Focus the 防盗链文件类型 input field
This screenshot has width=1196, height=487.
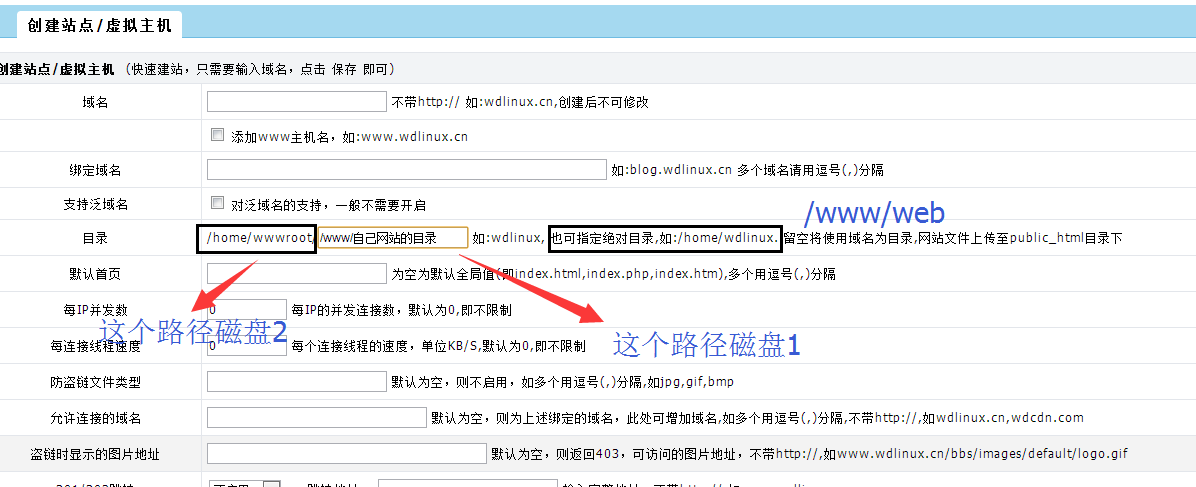click(x=296, y=381)
